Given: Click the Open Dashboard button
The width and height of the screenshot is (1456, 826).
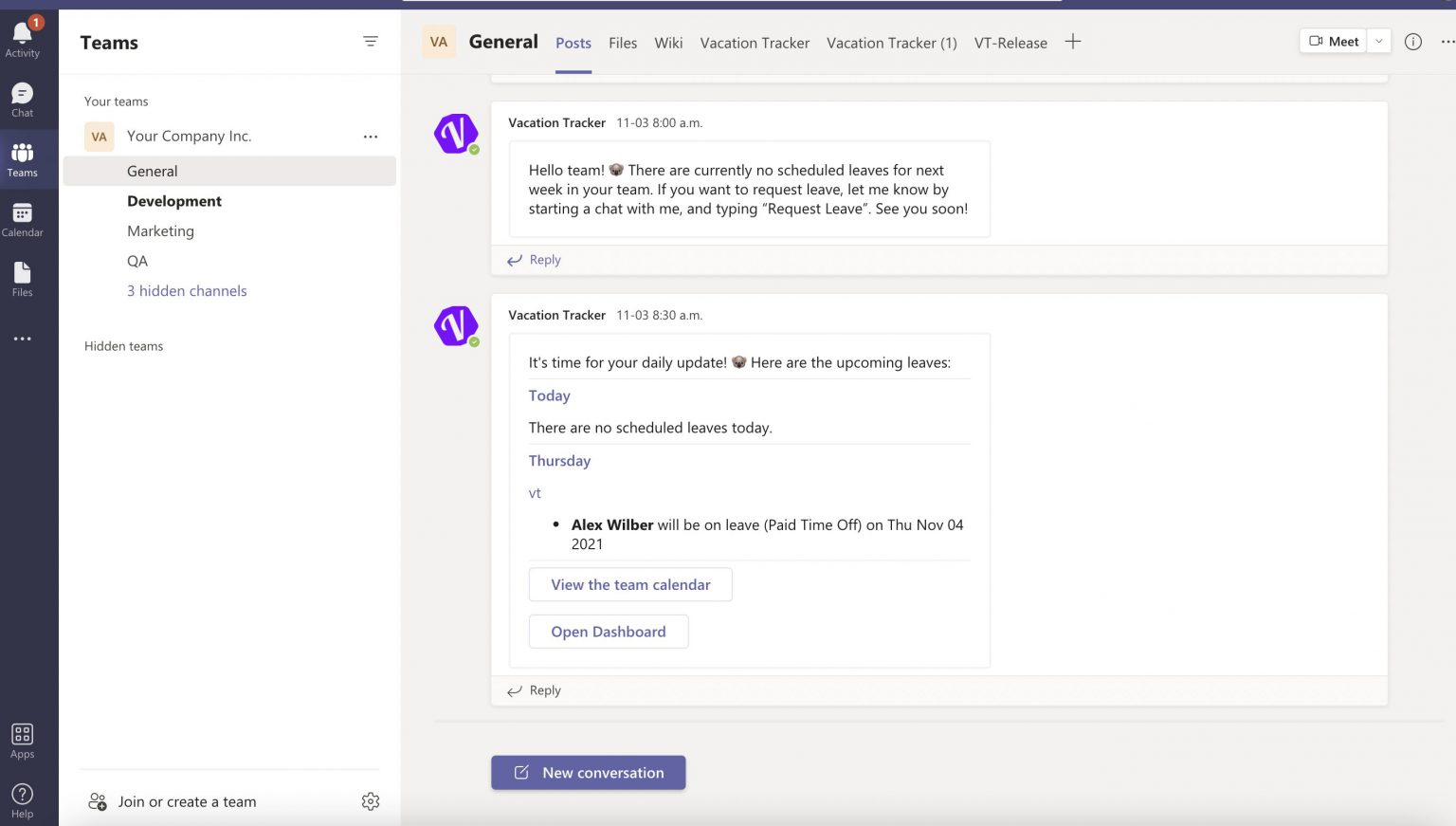Looking at the screenshot, I should pos(609,632).
